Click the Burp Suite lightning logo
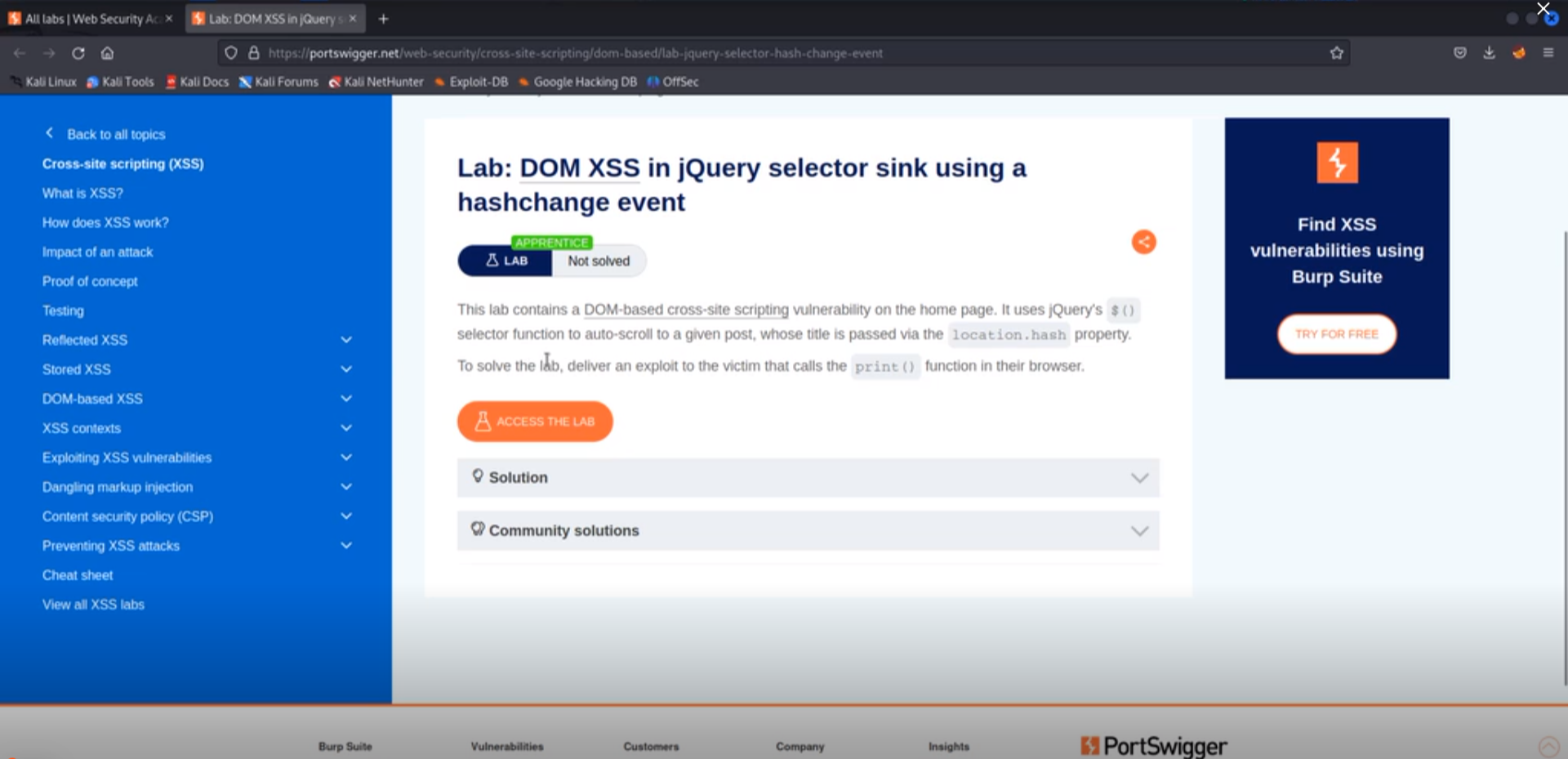Screen dimensions: 1568x759 pyautogui.click(x=1337, y=163)
